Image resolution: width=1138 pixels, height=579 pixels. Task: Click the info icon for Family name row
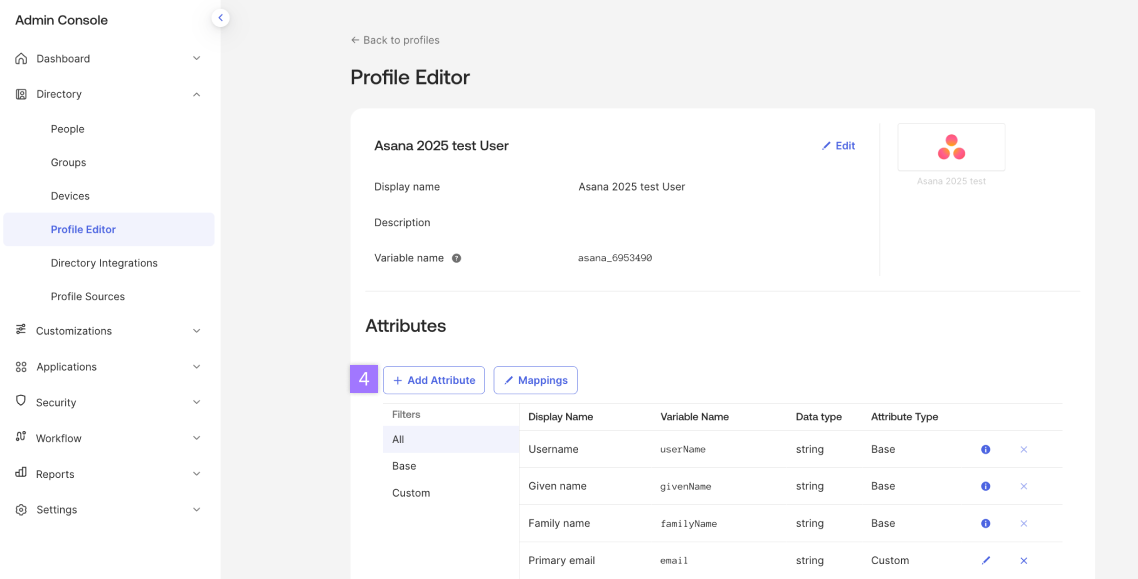(x=985, y=523)
